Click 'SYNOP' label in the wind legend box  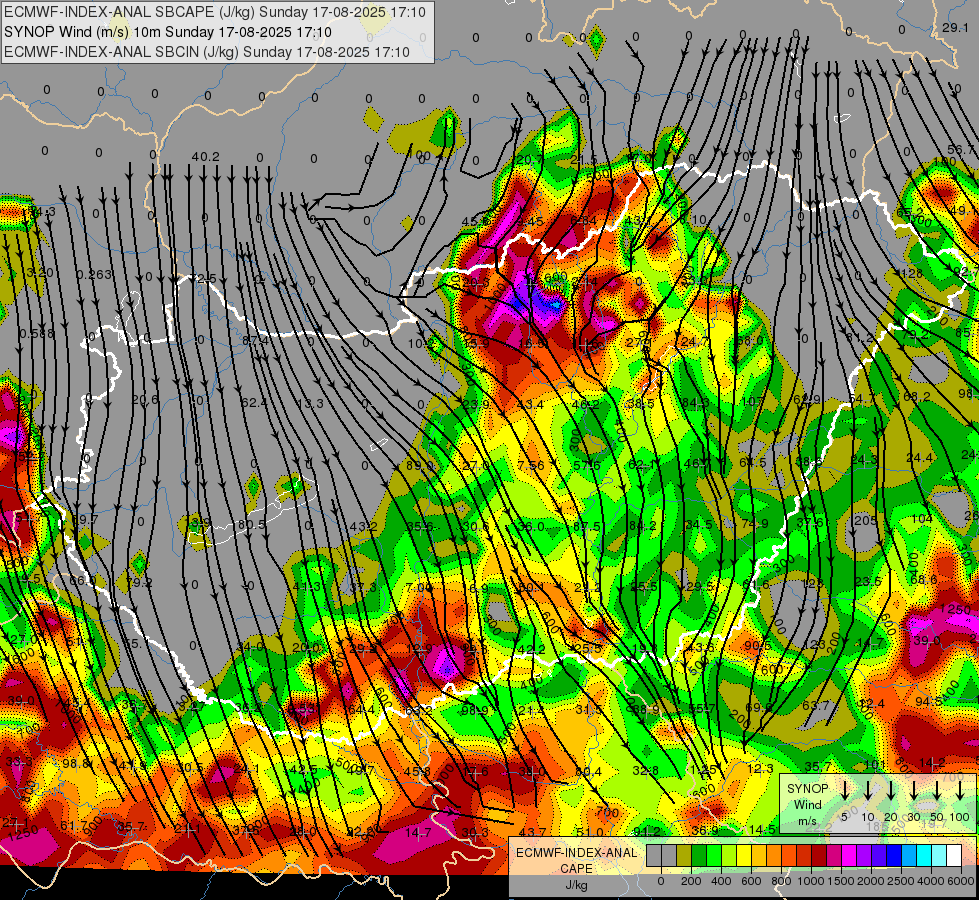click(807, 788)
